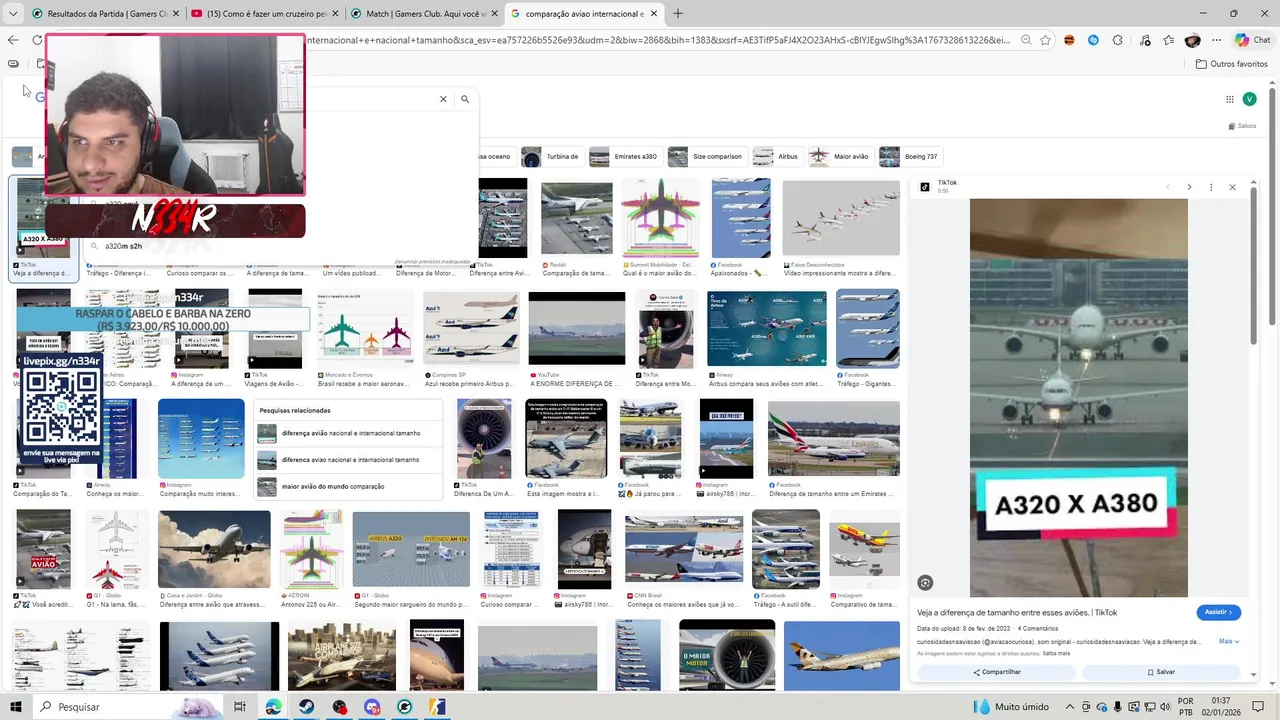This screenshot has height=720, width=1280.
Task: Go back with the browser back arrow
Action: 13,40
